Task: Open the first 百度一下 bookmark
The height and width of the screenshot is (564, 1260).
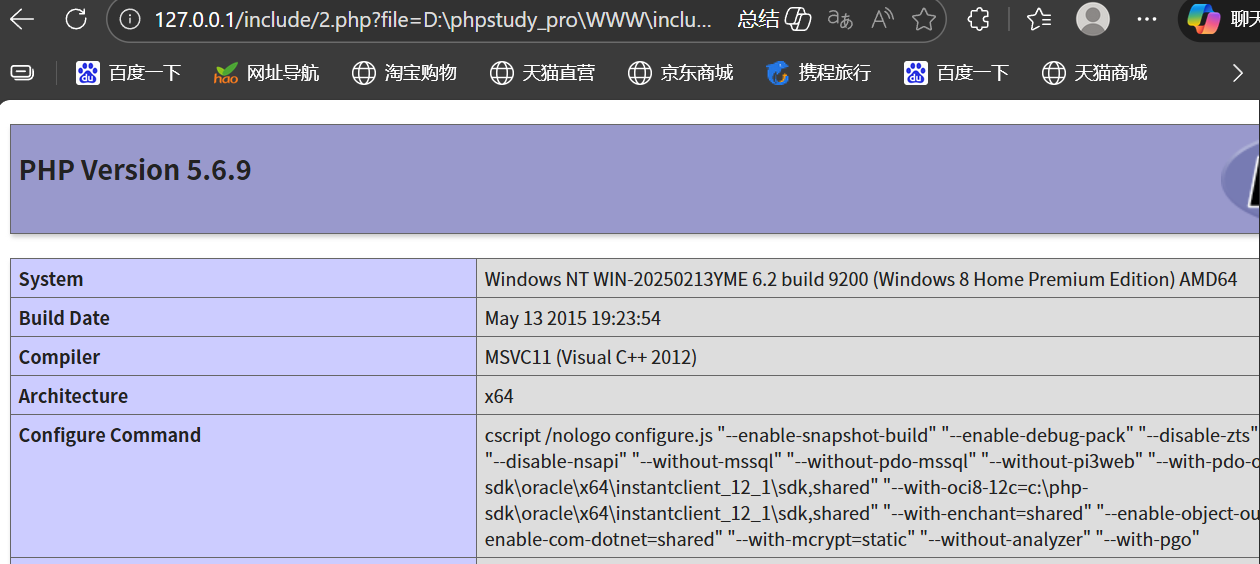Action: pyautogui.click(x=129, y=72)
